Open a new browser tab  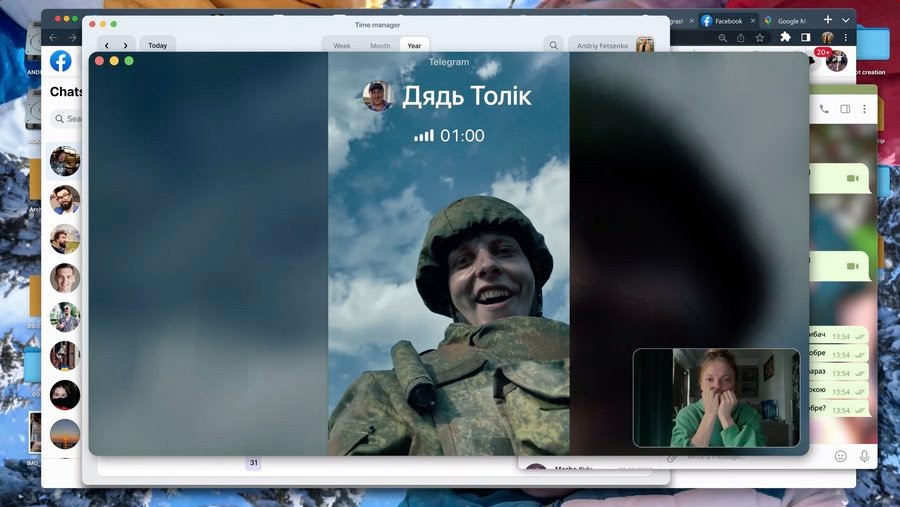pyautogui.click(x=828, y=20)
